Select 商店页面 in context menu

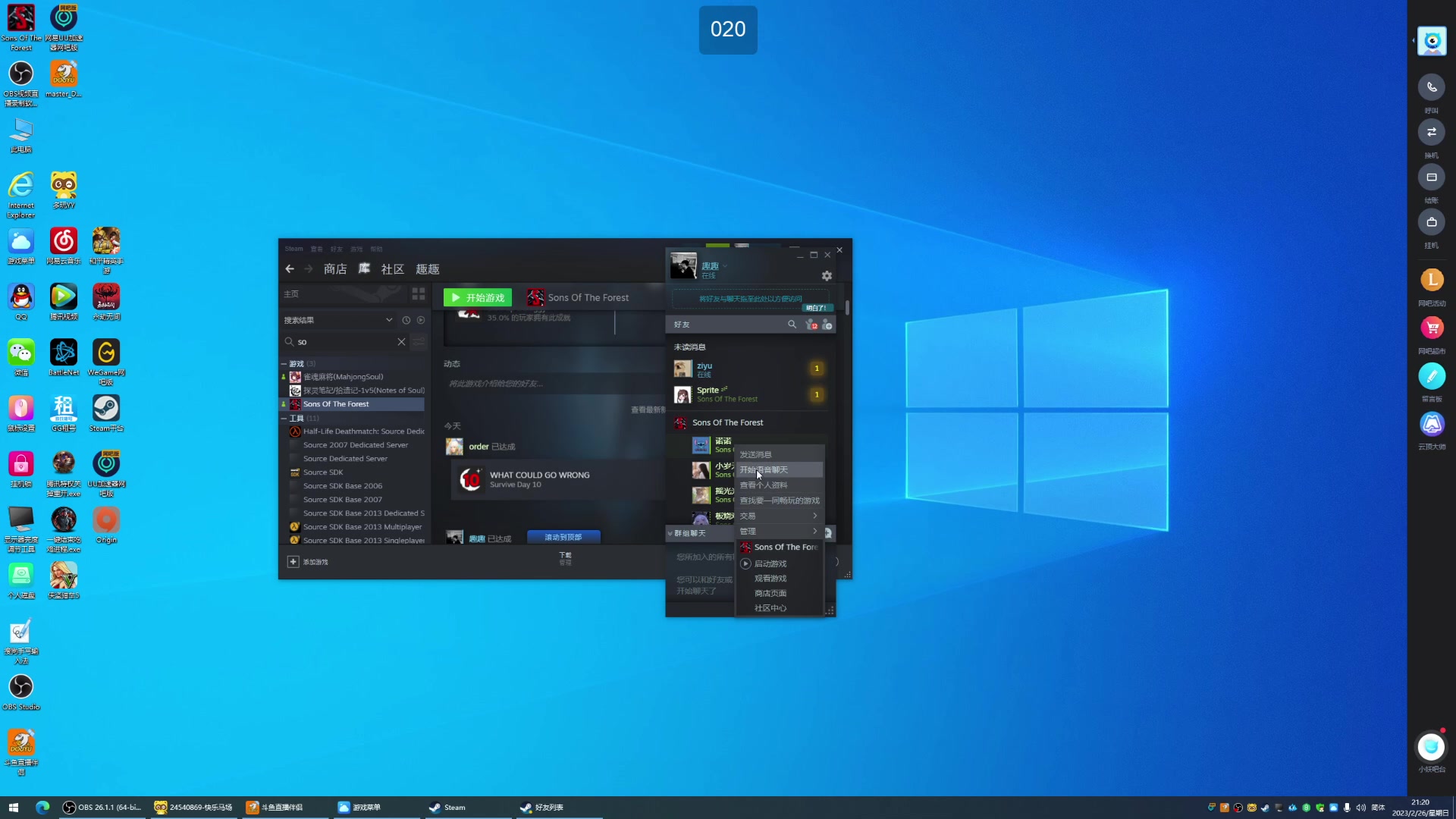coord(780,593)
